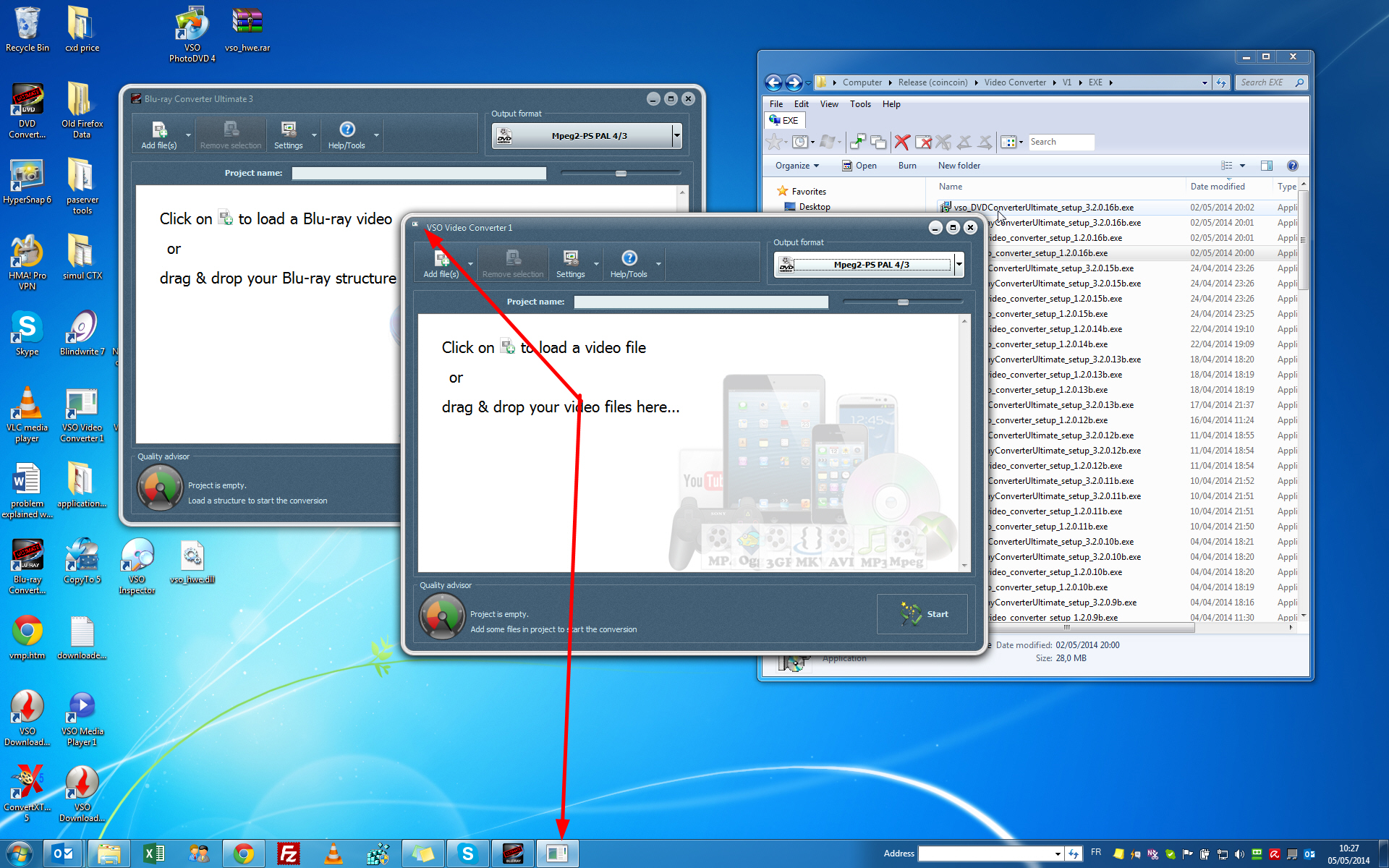
Task: Click New folder in Explorer
Action: pos(959,166)
